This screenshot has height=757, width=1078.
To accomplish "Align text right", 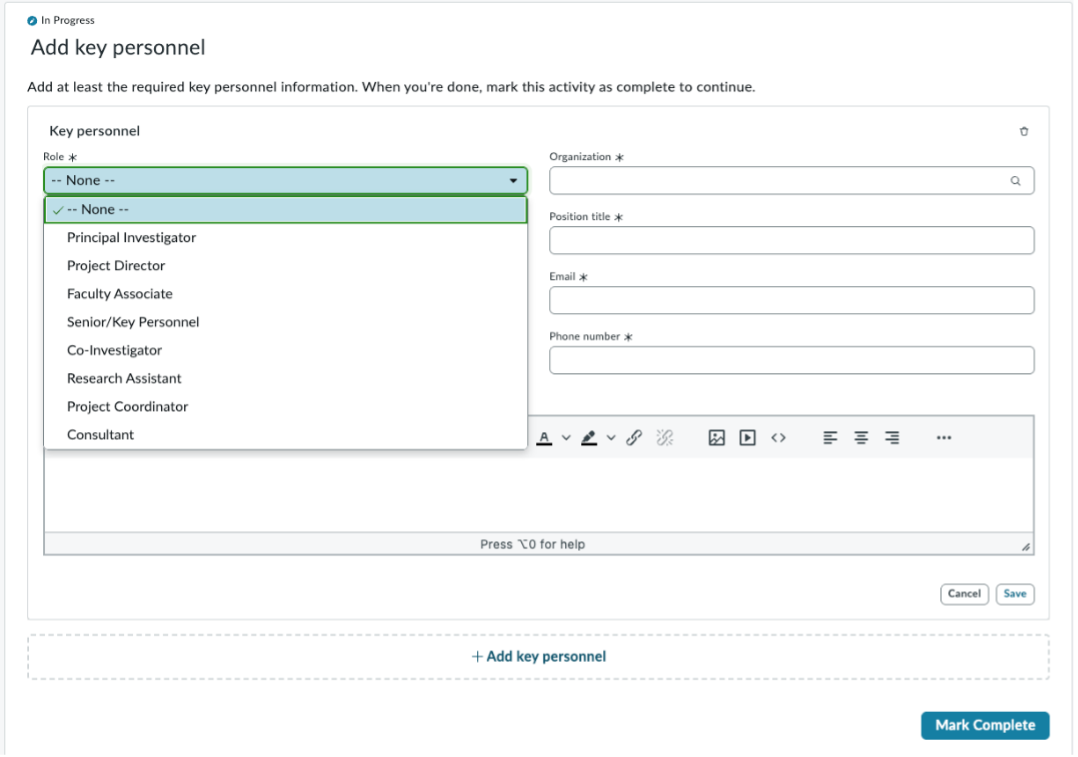I will pyautogui.click(x=892, y=438).
